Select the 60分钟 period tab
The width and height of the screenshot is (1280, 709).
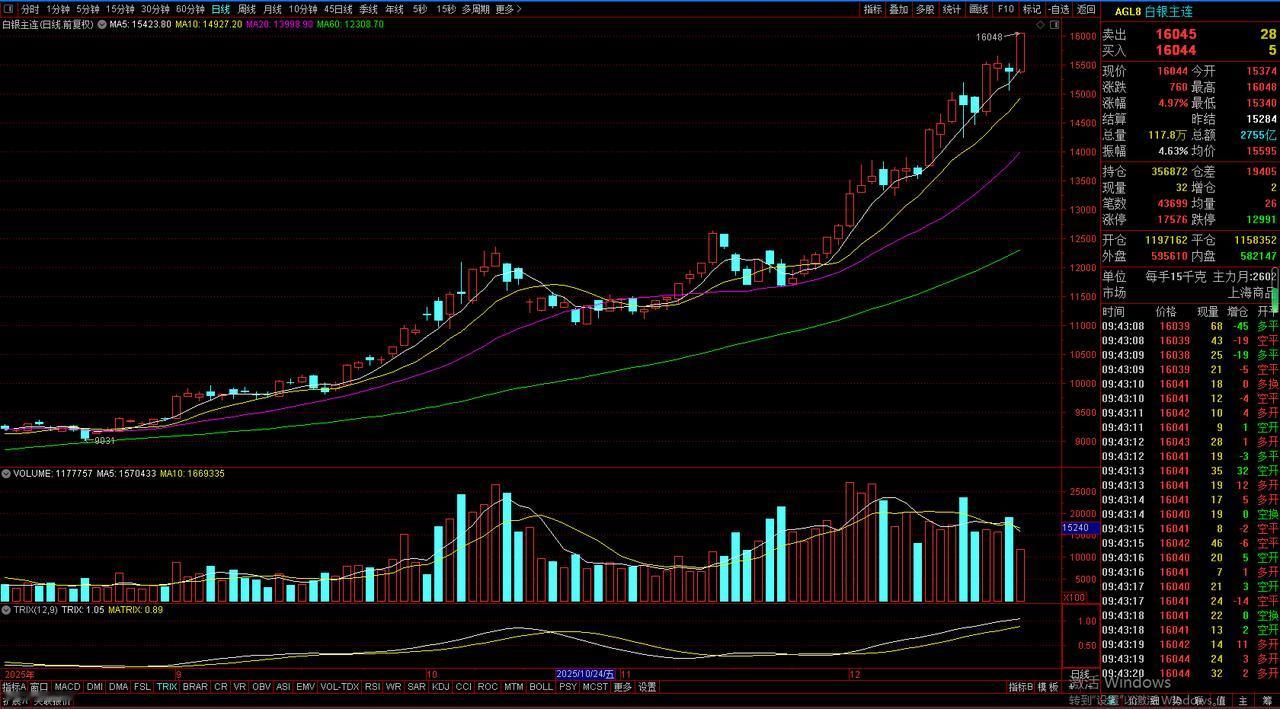pos(190,9)
